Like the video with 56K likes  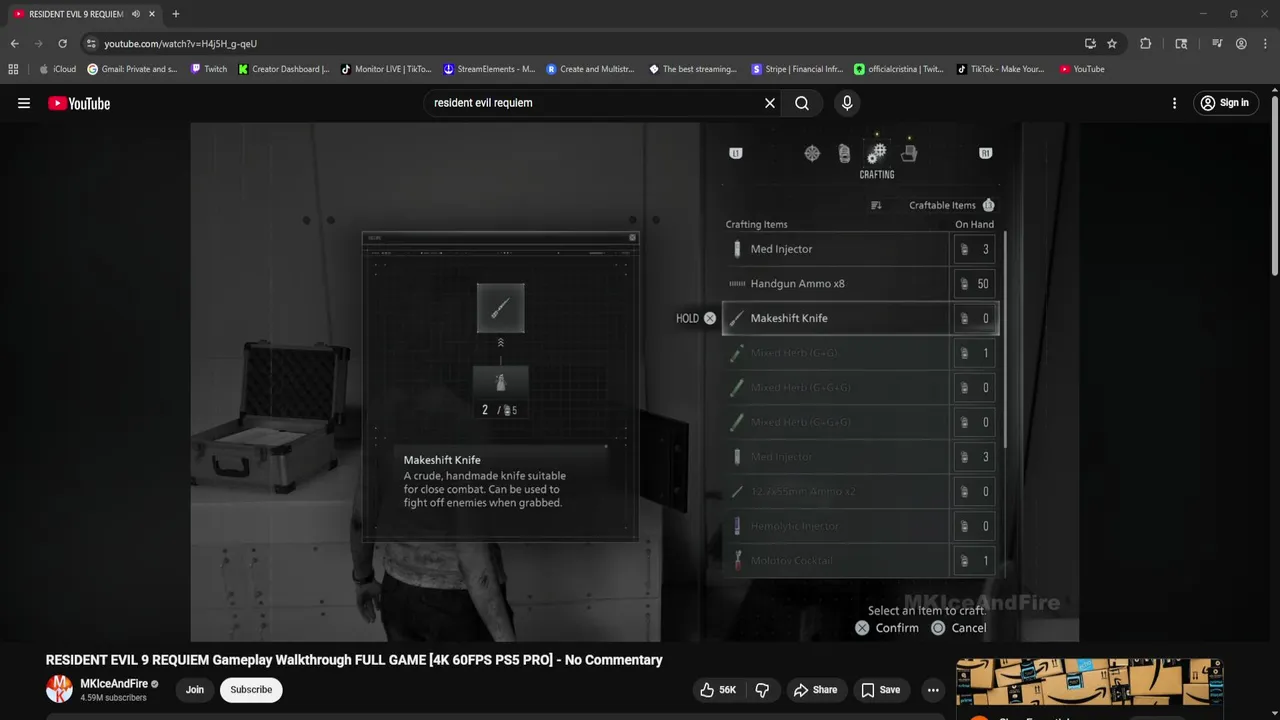tap(718, 690)
